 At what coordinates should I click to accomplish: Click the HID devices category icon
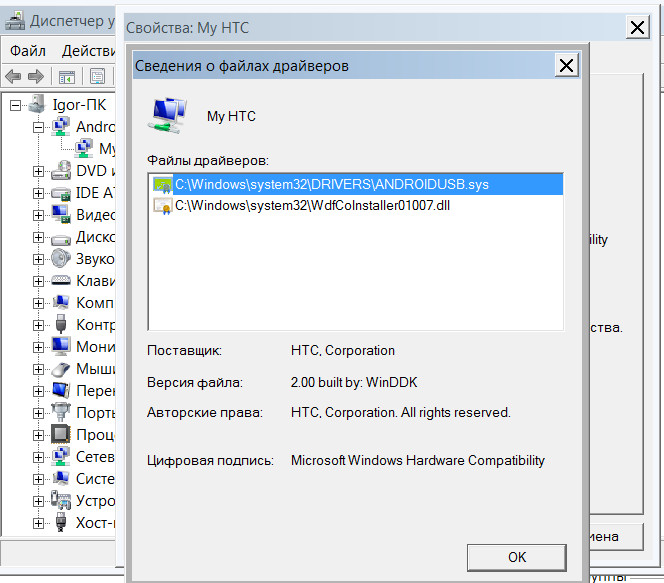[x=61, y=500]
